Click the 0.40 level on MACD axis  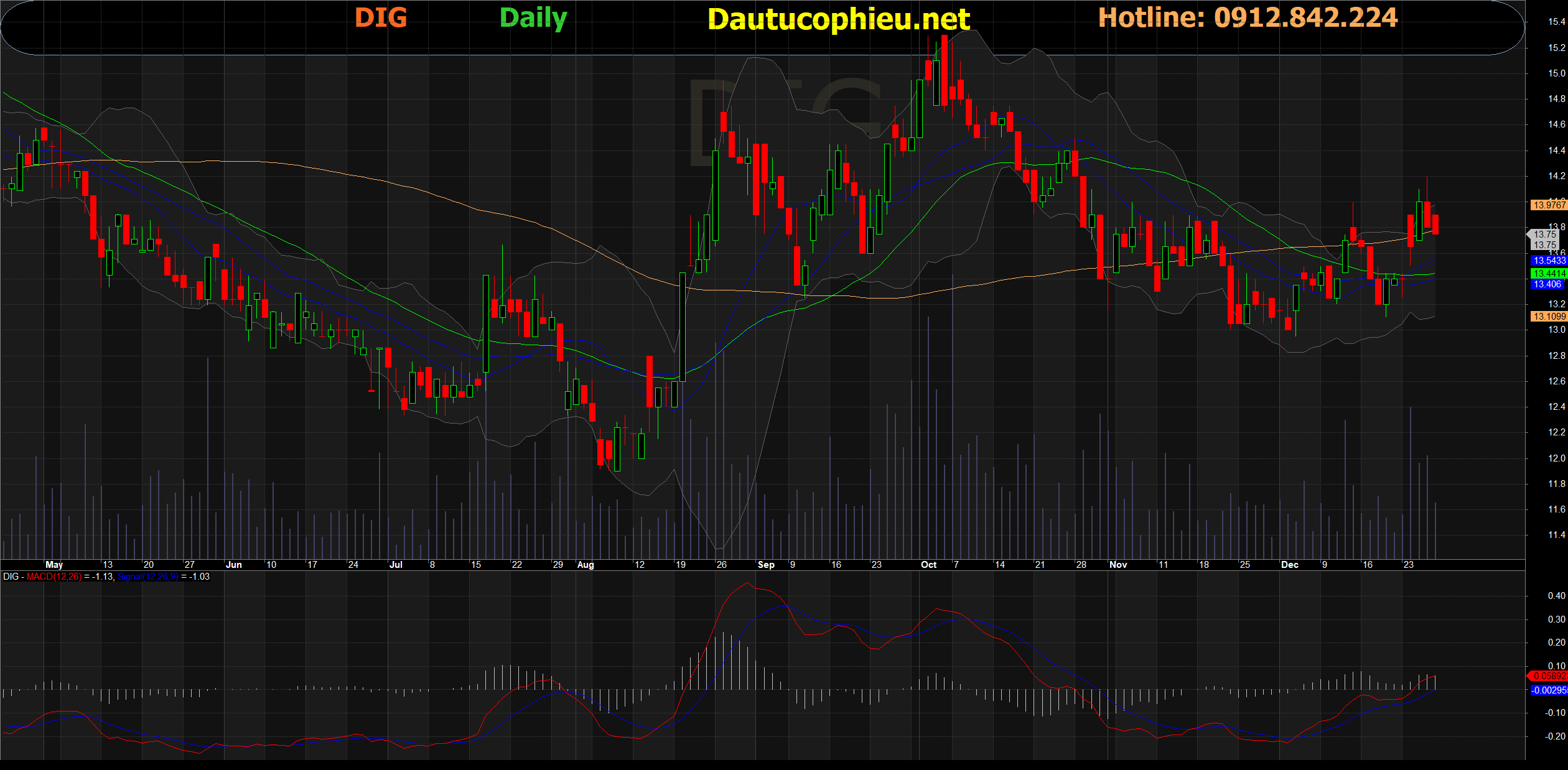point(1556,596)
